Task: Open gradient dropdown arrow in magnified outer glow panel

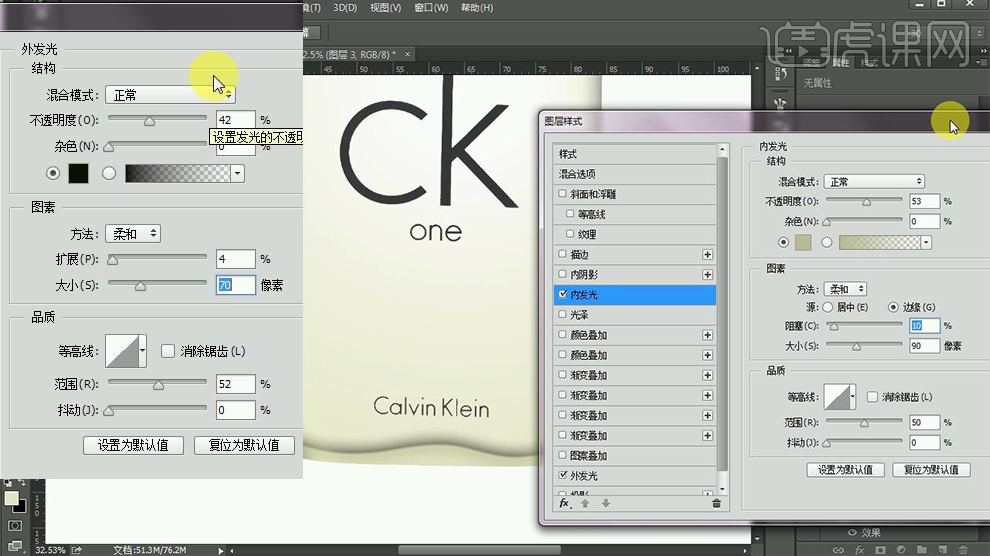Action: click(237, 174)
